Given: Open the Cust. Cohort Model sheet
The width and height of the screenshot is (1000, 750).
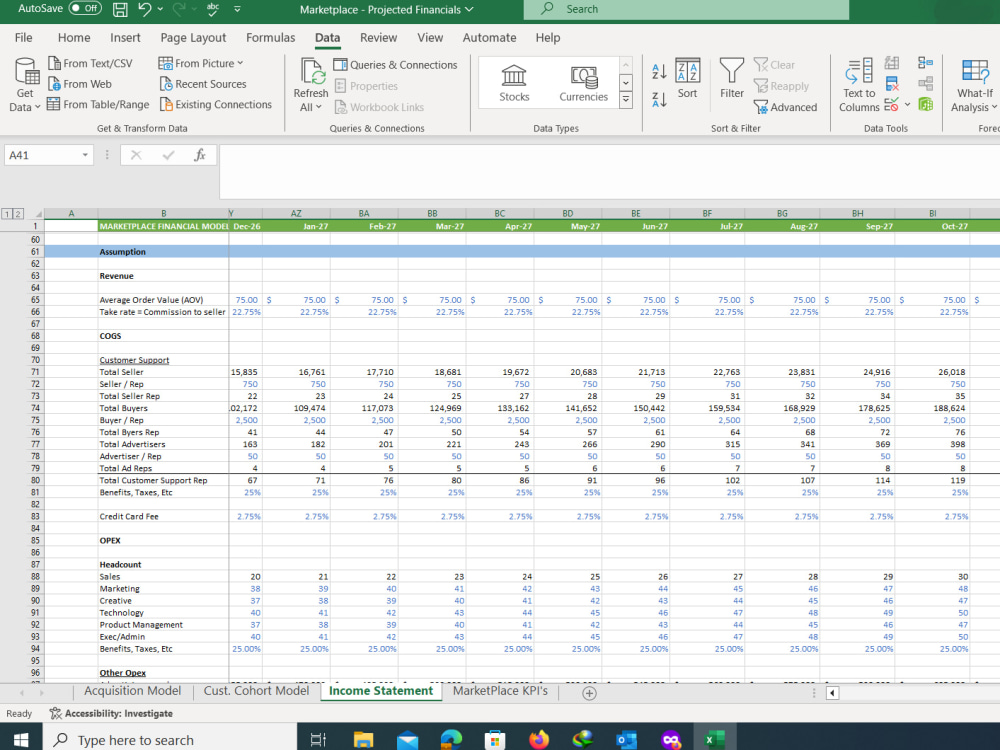Looking at the screenshot, I should (256, 690).
